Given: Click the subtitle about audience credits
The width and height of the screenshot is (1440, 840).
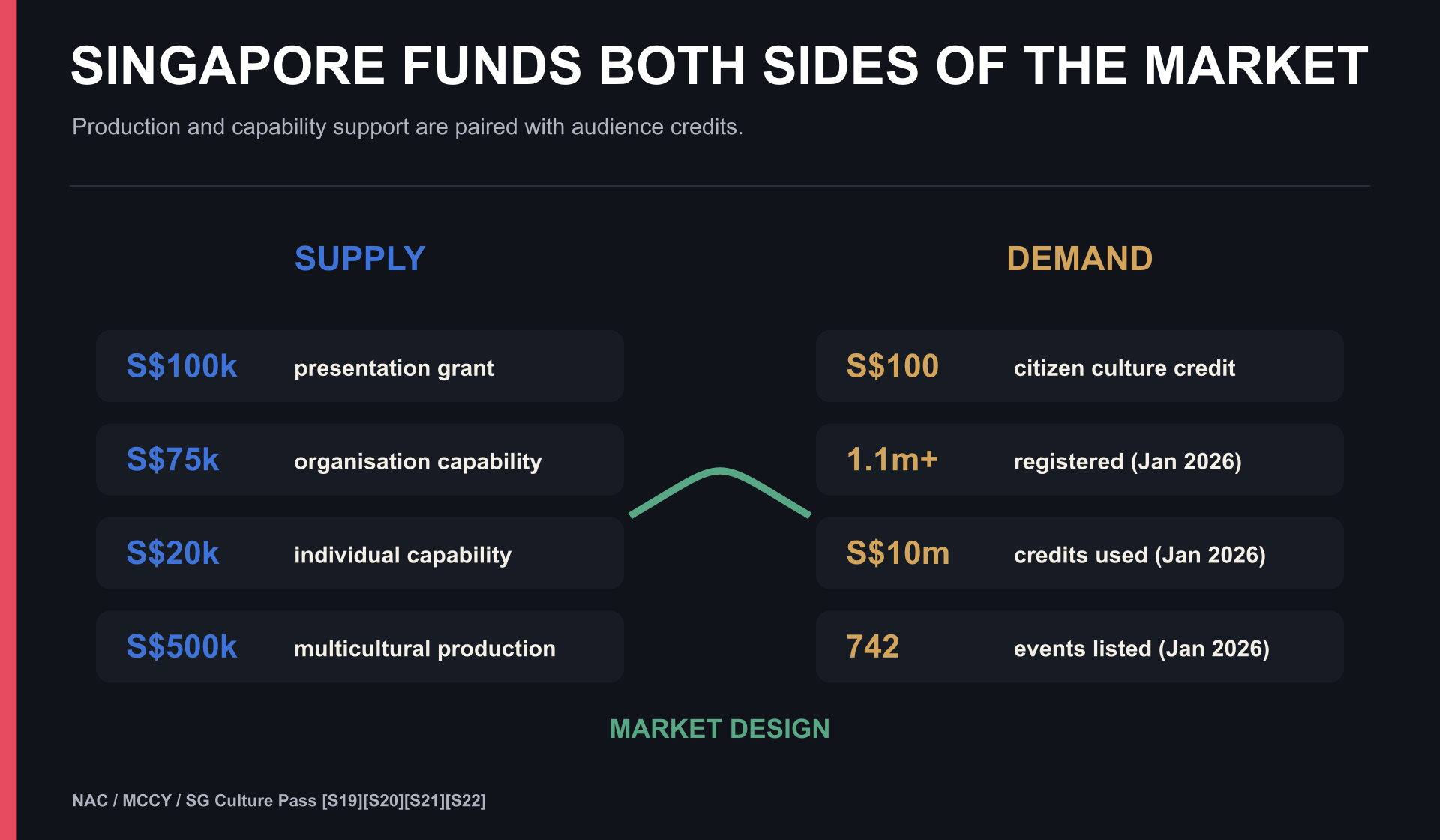Looking at the screenshot, I should pyautogui.click(x=407, y=127).
